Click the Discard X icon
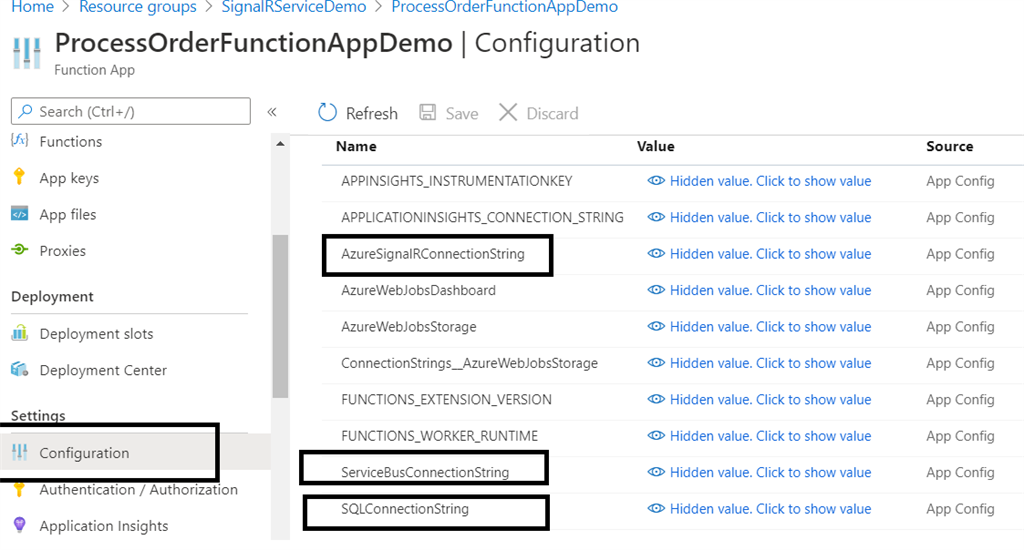1024x550 pixels. click(508, 112)
